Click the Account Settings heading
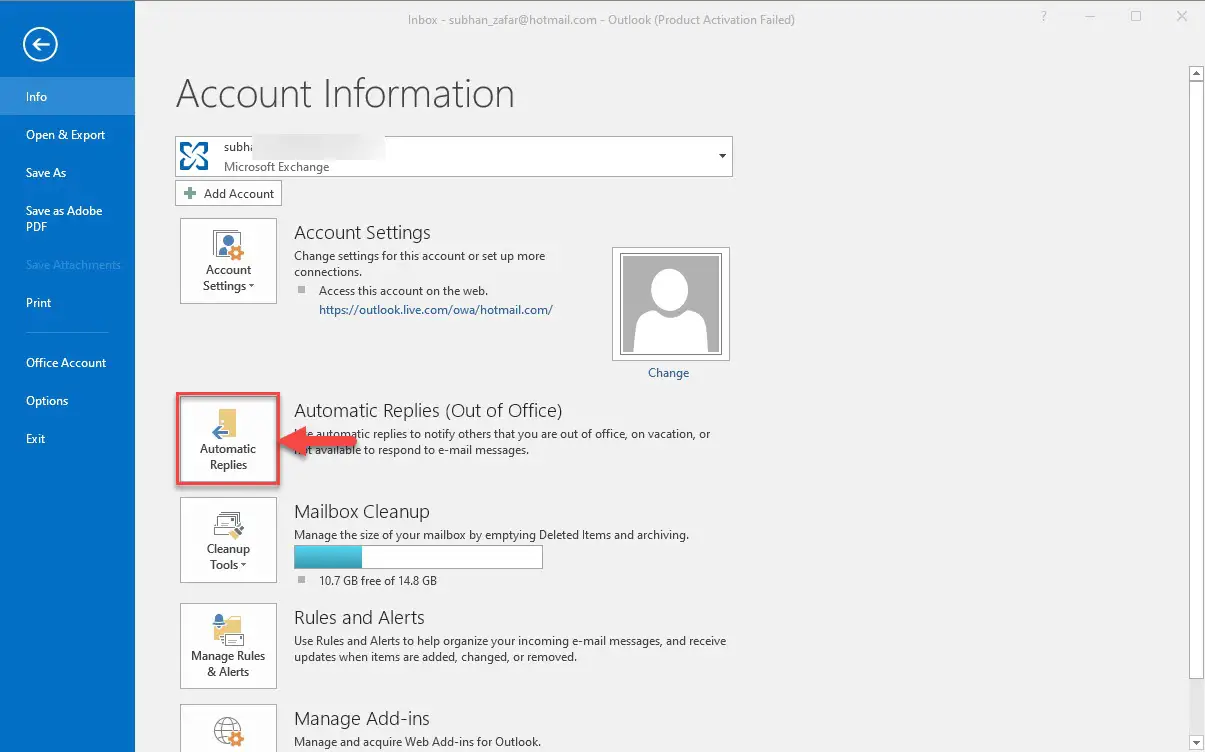The image size is (1205, 752). click(362, 233)
